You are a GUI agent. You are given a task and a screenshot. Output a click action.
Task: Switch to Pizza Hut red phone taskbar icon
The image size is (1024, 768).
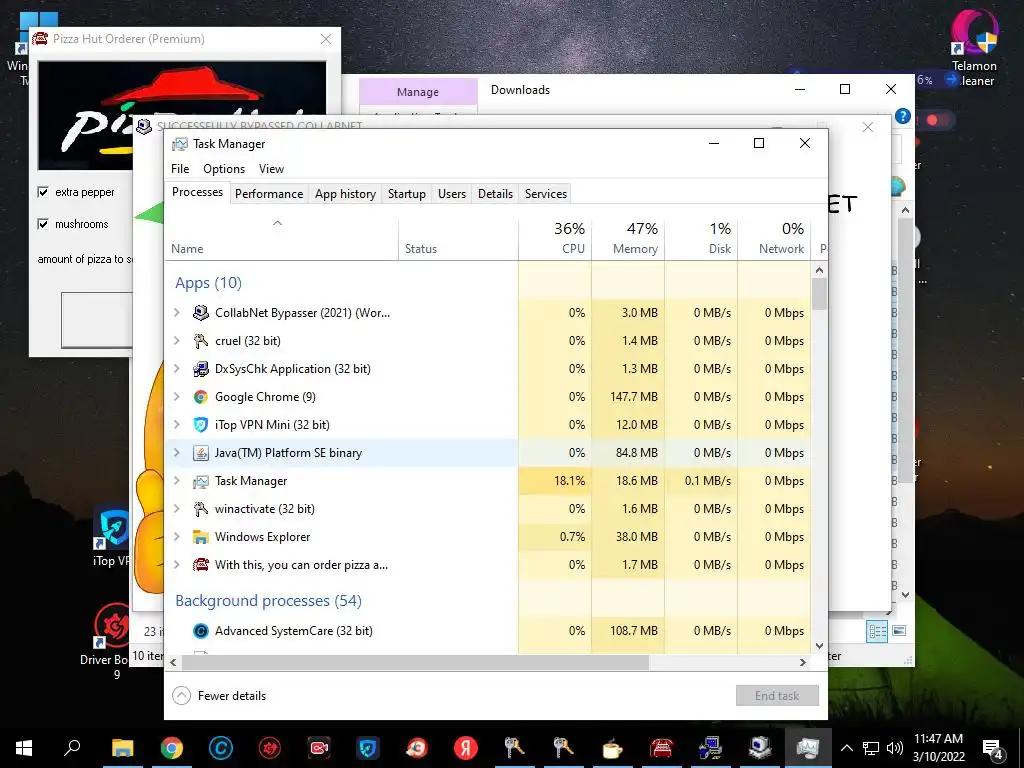tap(662, 748)
